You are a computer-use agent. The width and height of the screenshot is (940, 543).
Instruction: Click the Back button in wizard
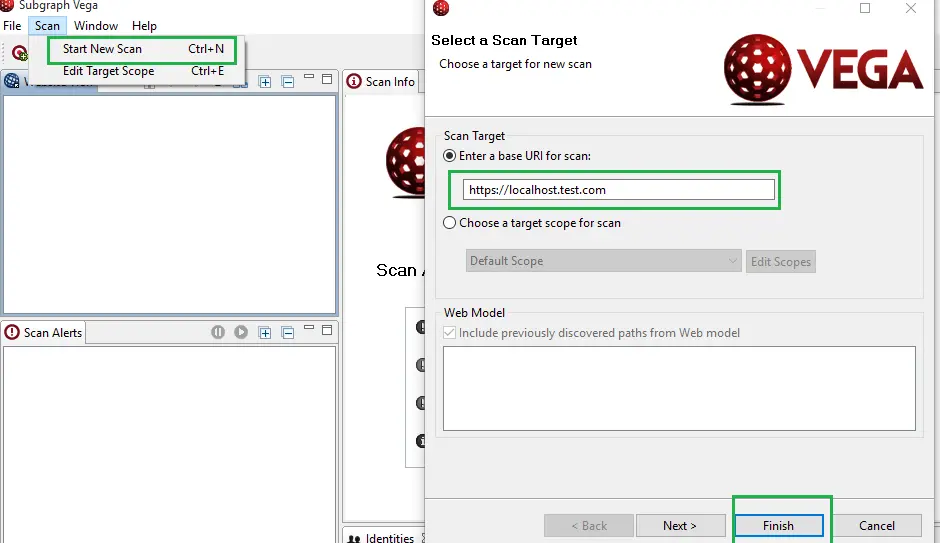coord(589,526)
